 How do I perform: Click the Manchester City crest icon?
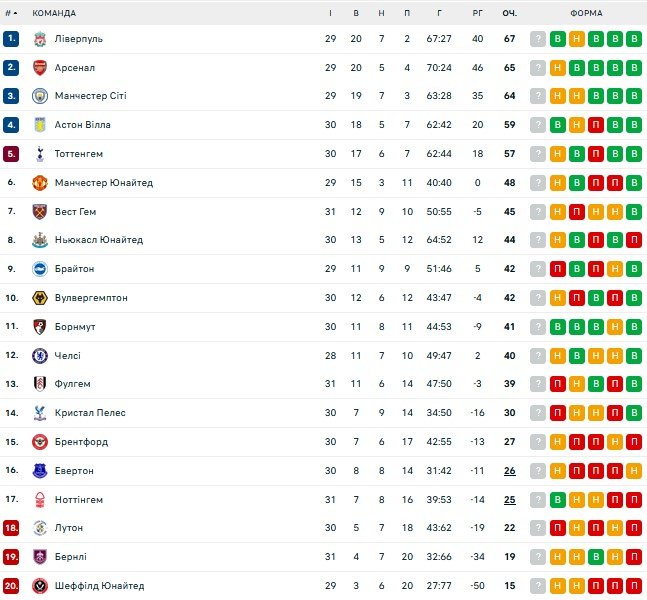pos(40,96)
